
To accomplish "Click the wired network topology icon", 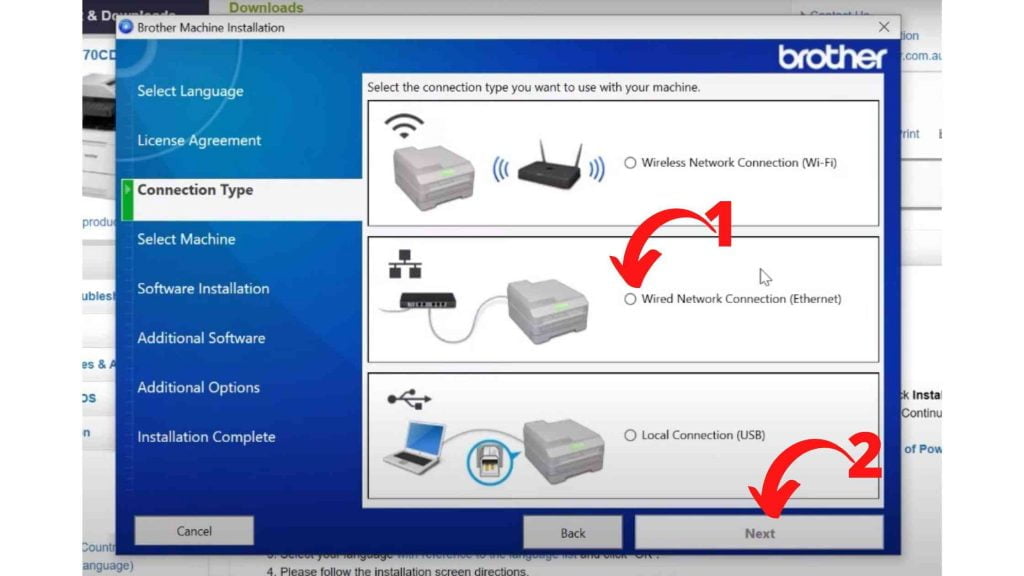I will click(x=405, y=264).
